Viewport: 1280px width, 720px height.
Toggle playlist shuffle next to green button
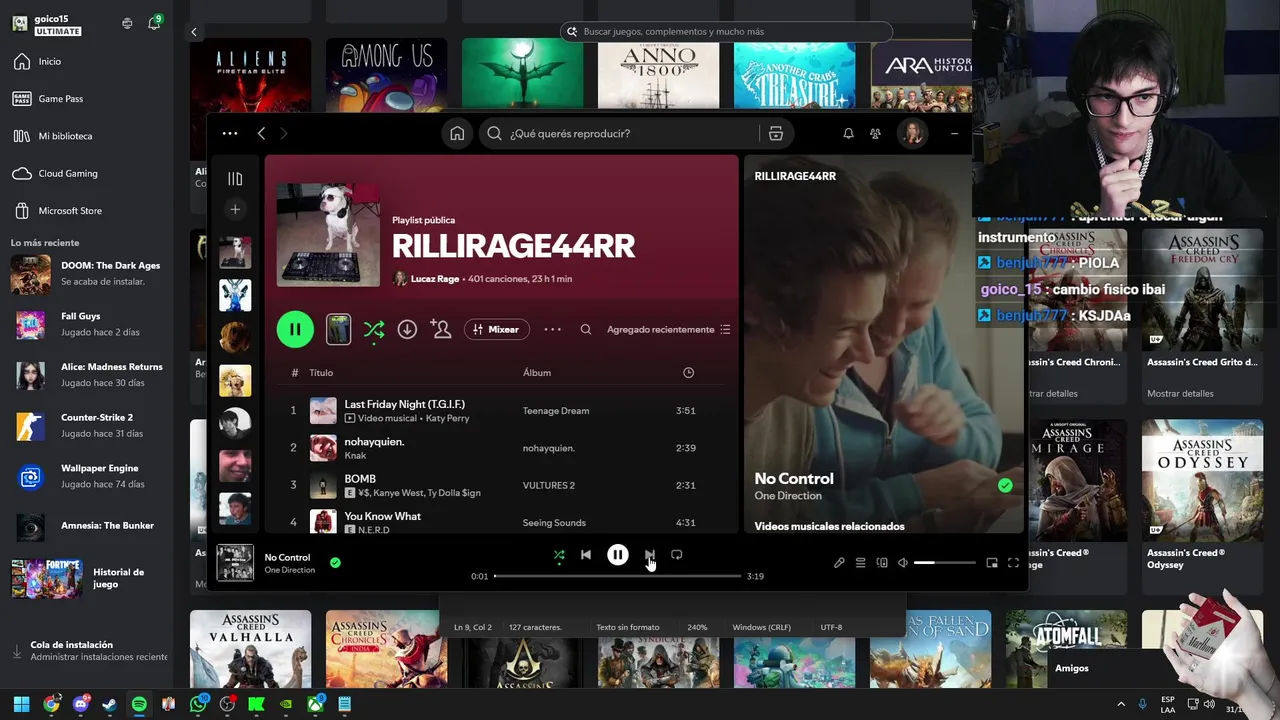(374, 329)
